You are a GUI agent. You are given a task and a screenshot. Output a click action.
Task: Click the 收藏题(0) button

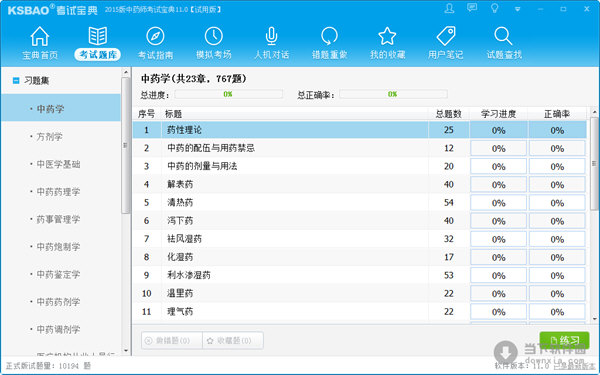pyautogui.click(x=233, y=340)
